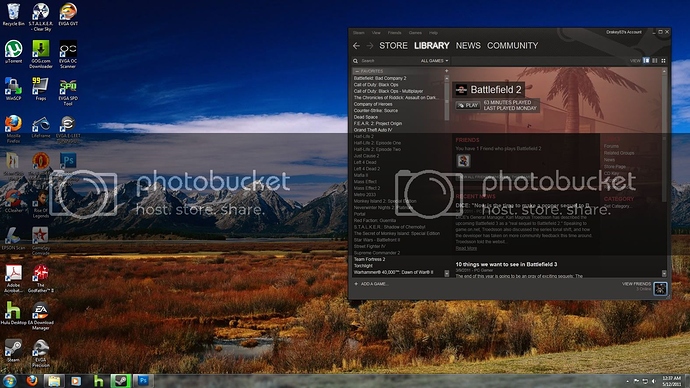The height and width of the screenshot is (388, 690).
Task: Click the friend avatar playing Battlefield 2
Action: [463, 161]
